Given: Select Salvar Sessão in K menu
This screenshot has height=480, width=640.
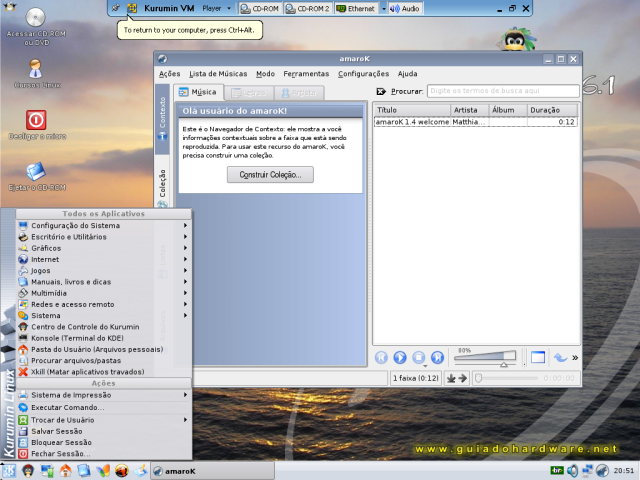Looking at the screenshot, I should pyautogui.click(x=104, y=431).
